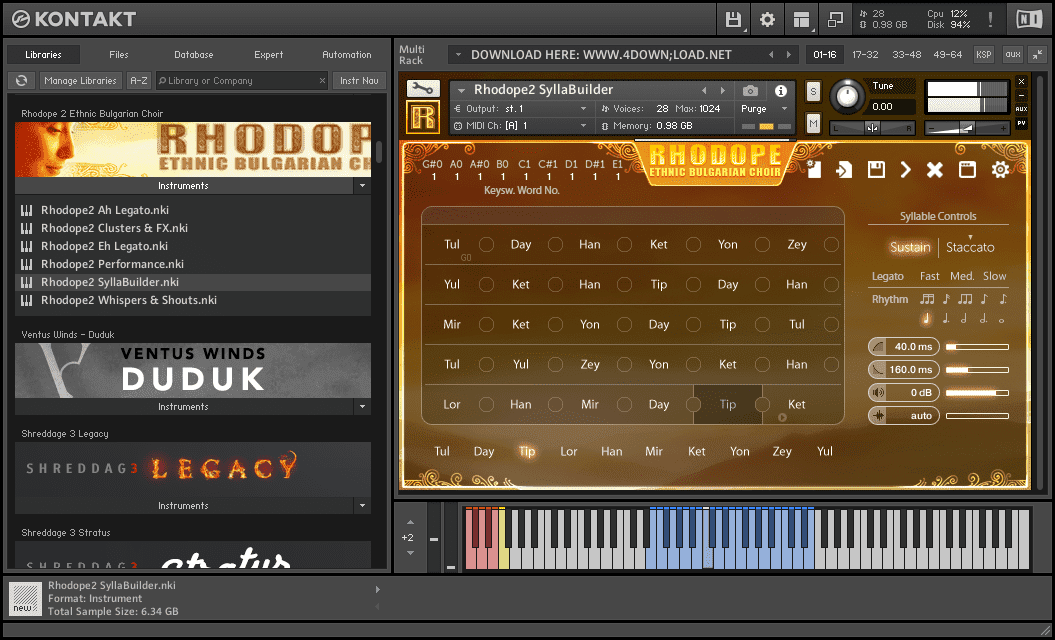Select the highlighted quarter-note rhythm icon

point(926,319)
